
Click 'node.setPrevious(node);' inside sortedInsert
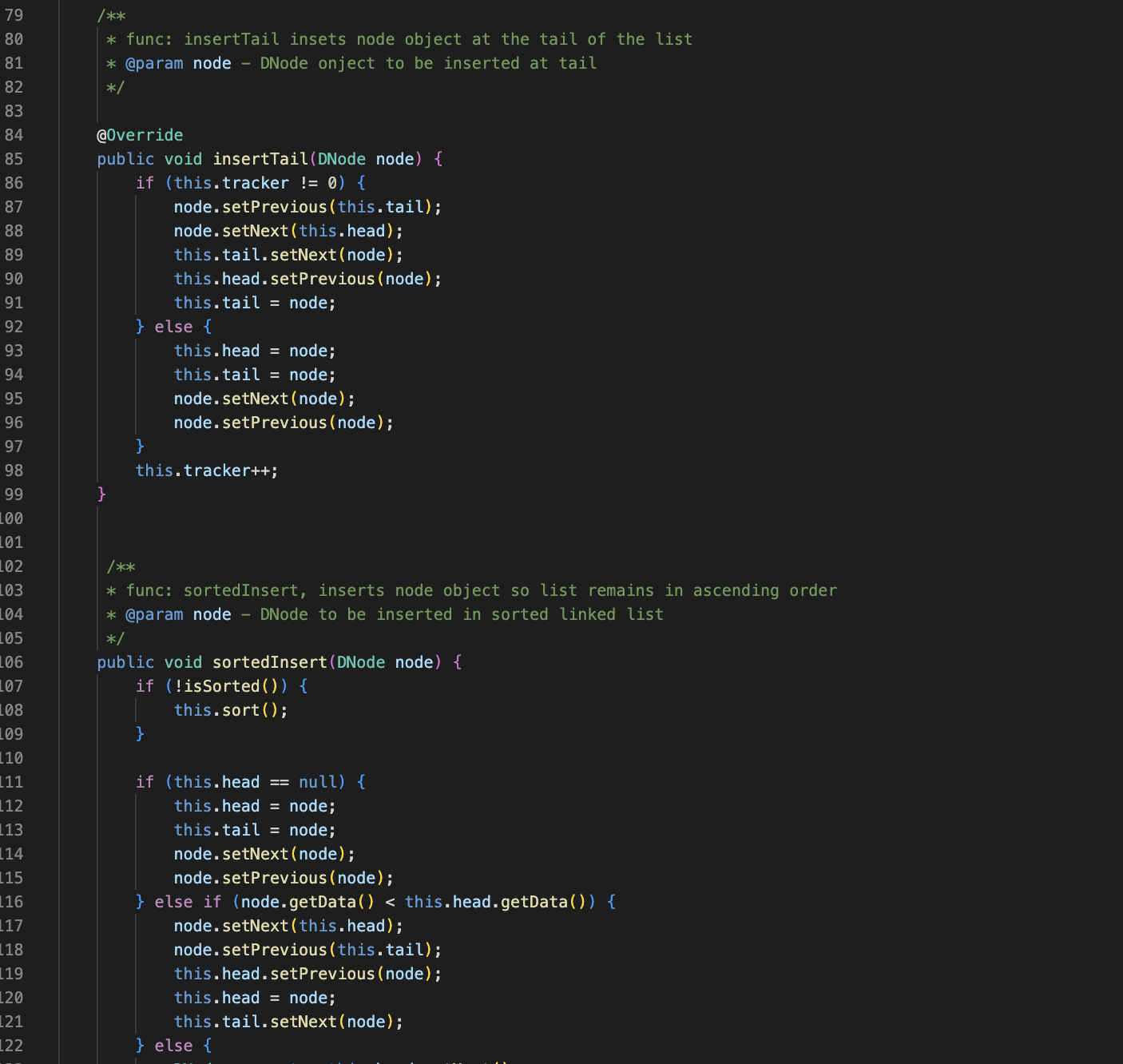coord(284,878)
